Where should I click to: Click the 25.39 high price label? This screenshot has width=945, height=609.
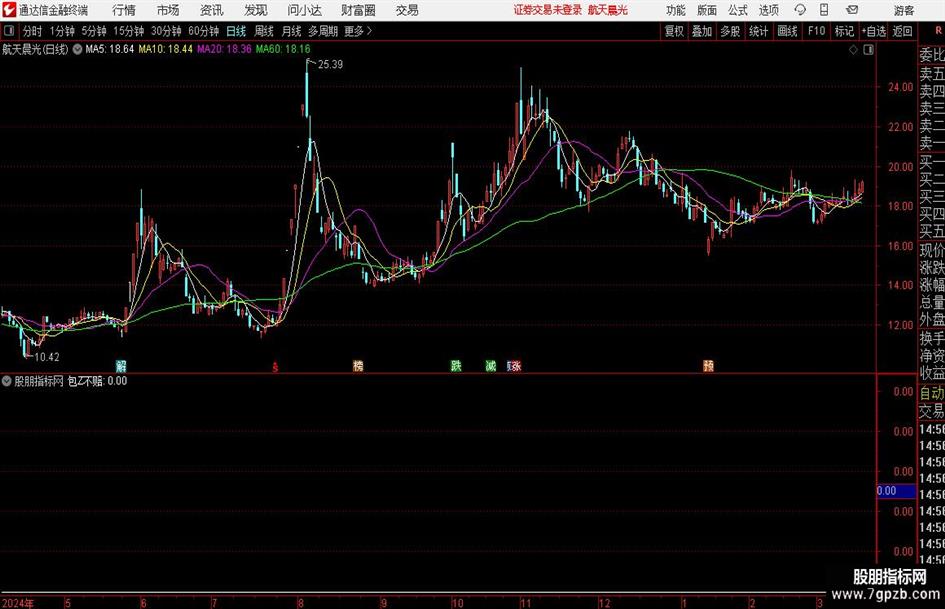pos(330,65)
